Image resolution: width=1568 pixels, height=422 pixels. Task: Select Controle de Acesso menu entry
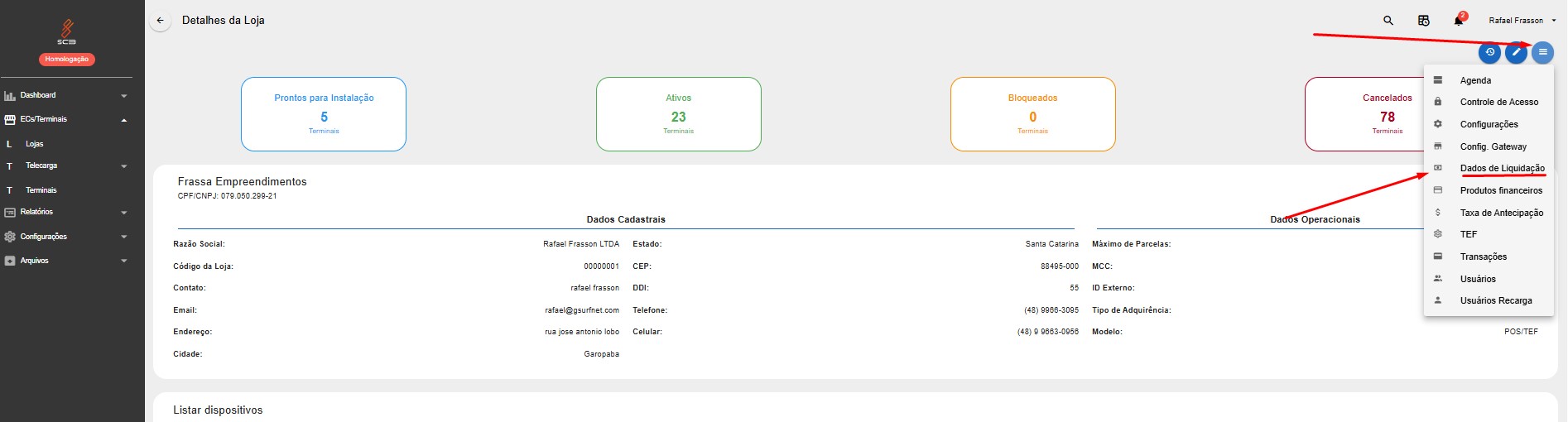point(1498,102)
